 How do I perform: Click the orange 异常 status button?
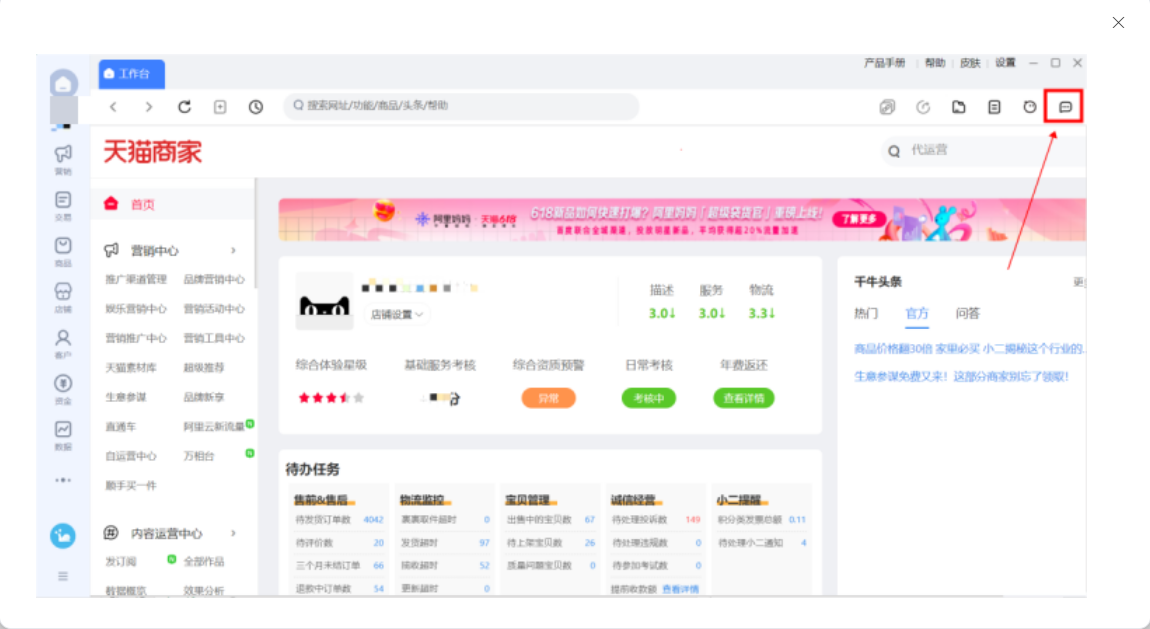[x=549, y=398]
